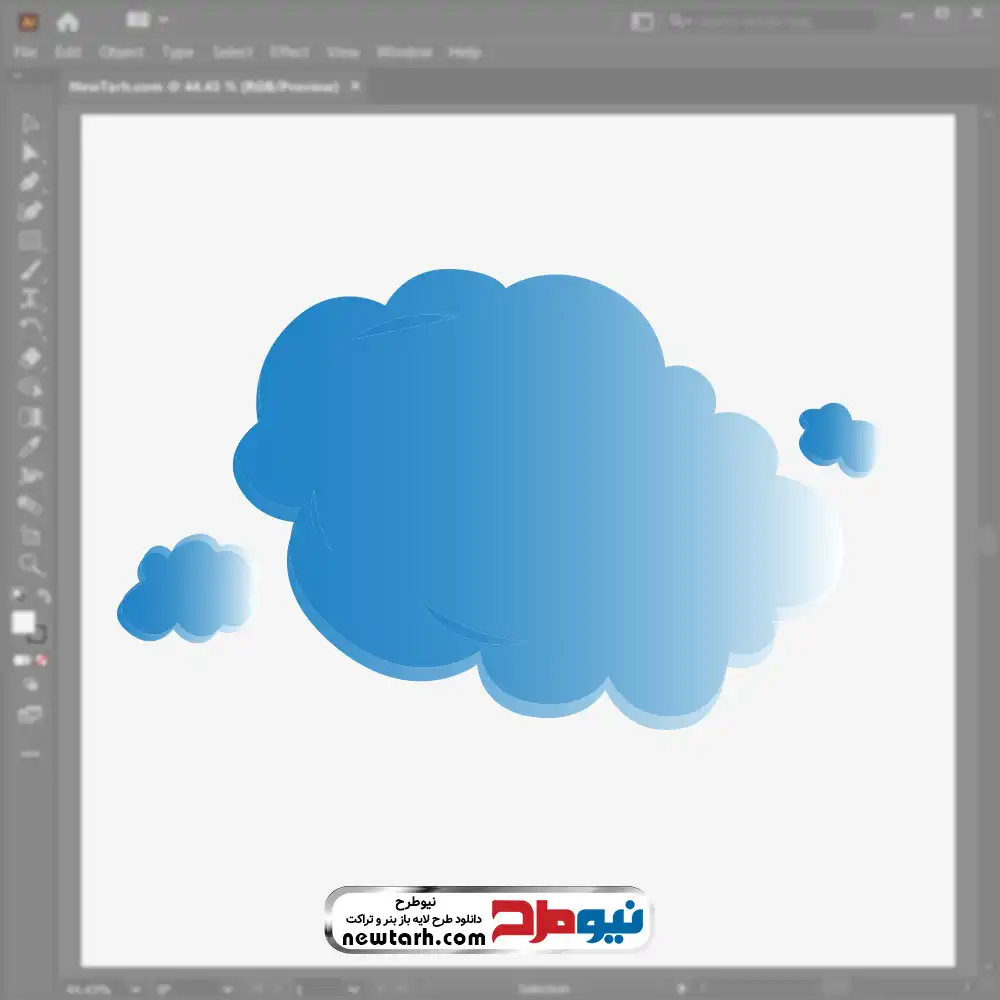Set the fill to None
The width and height of the screenshot is (1000, 1000).
42,660
